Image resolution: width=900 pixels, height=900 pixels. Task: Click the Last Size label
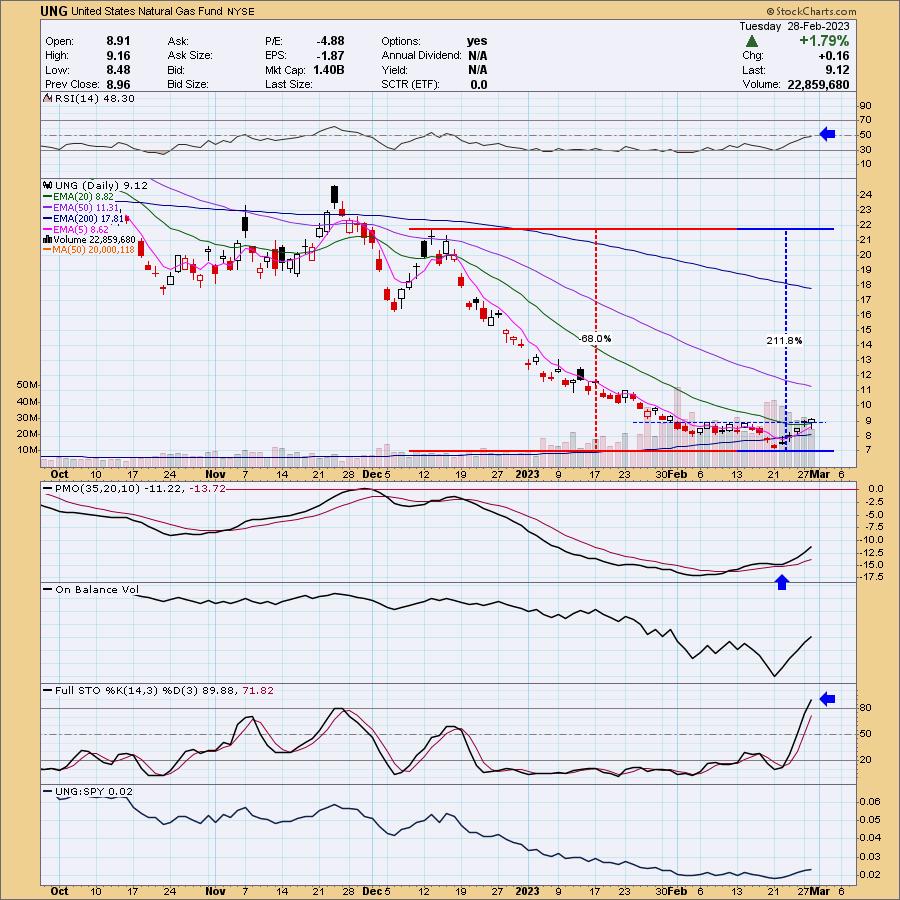289,84
